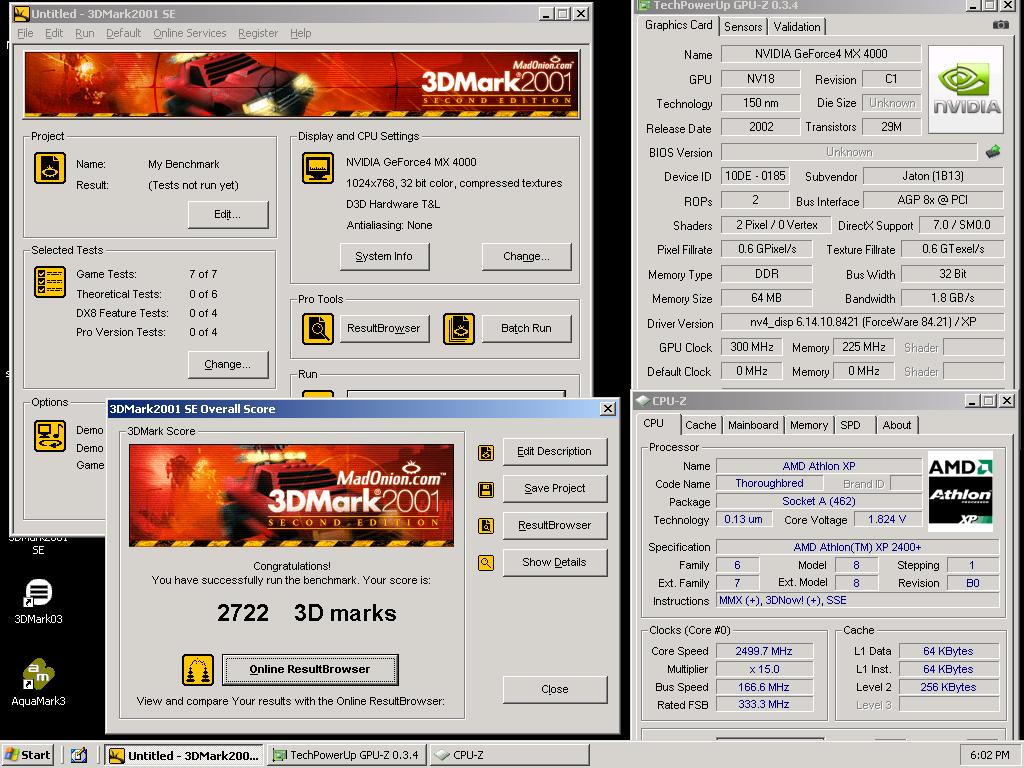
Task: Click the System Info button
Action: (384, 257)
